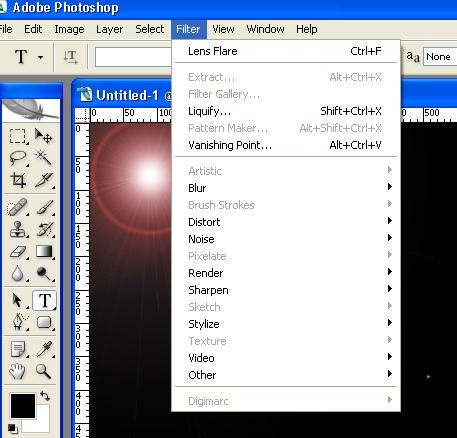Select the Eraser tool
This screenshot has width=457, height=438.
tap(17, 252)
